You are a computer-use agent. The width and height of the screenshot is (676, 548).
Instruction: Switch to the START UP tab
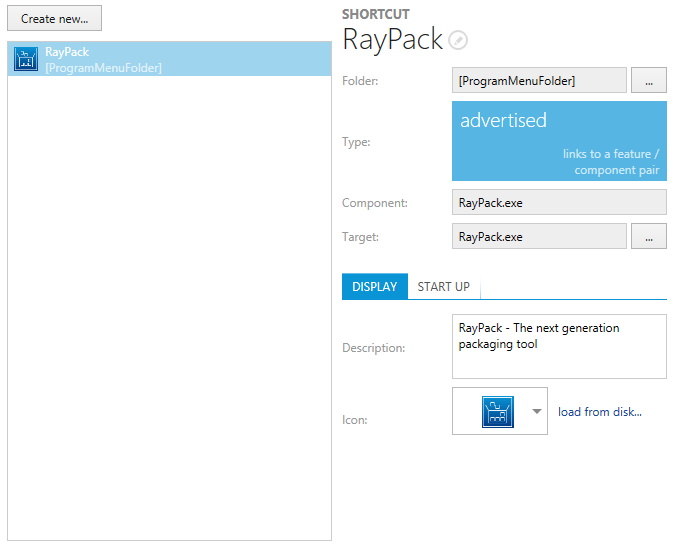click(443, 287)
